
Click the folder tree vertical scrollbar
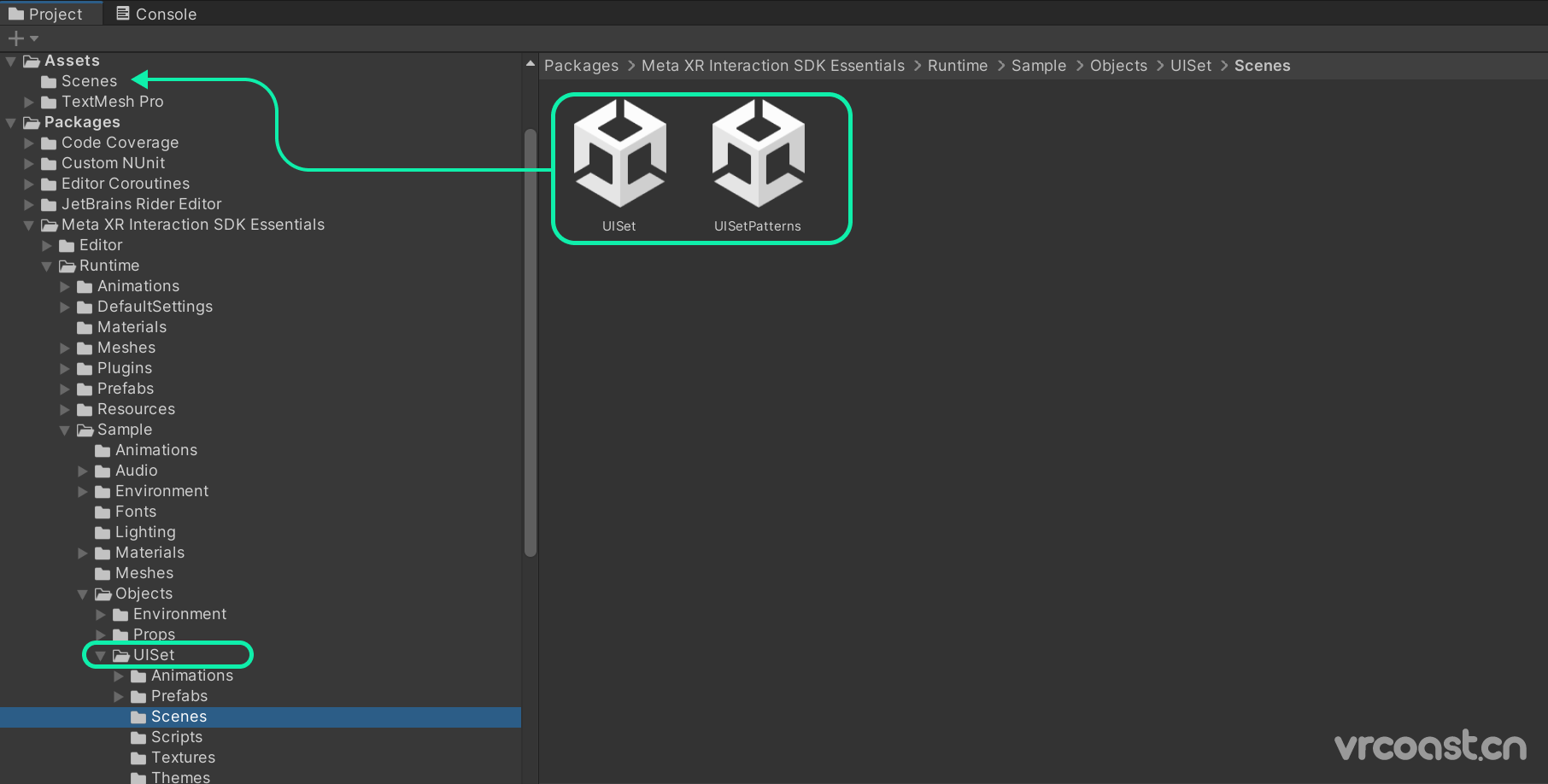[531, 342]
